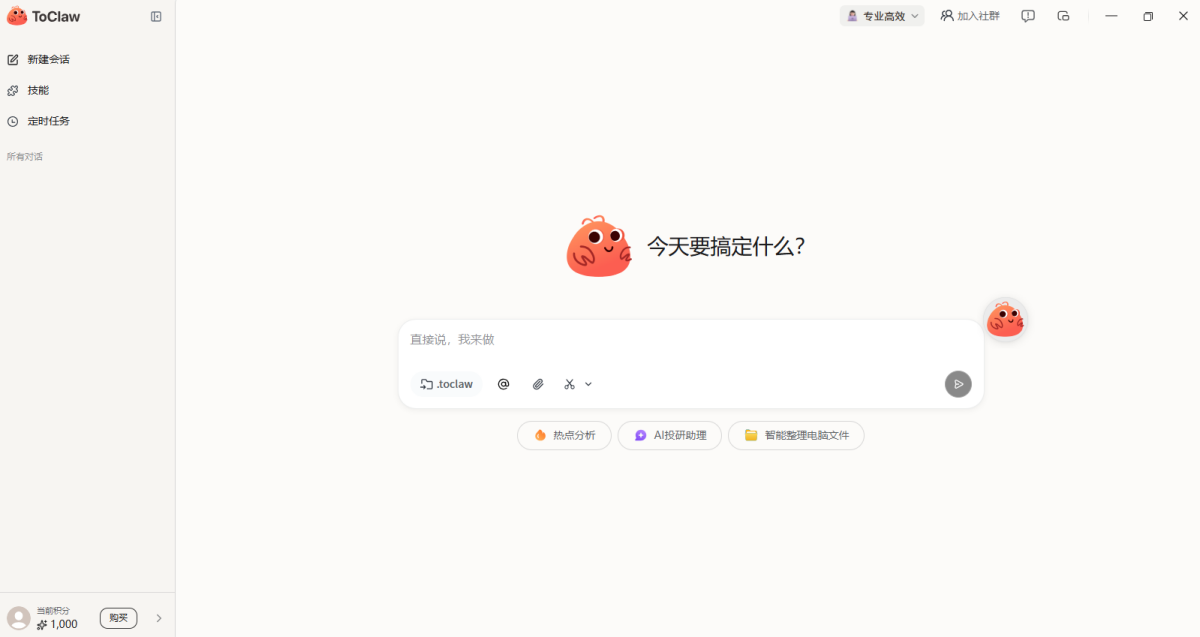Click the 购买 buy button
The height and width of the screenshot is (637, 1200).
point(118,618)
